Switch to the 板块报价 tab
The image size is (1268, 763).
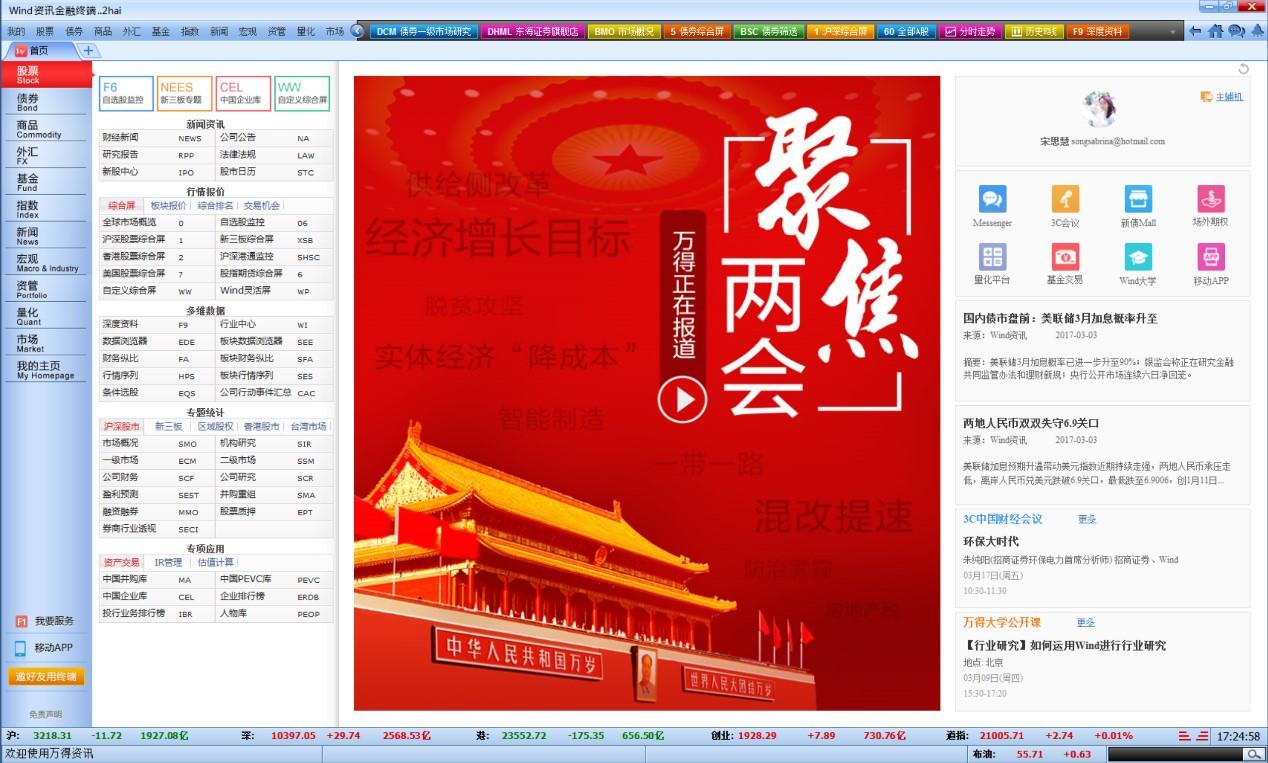click(x=168, y=205)
